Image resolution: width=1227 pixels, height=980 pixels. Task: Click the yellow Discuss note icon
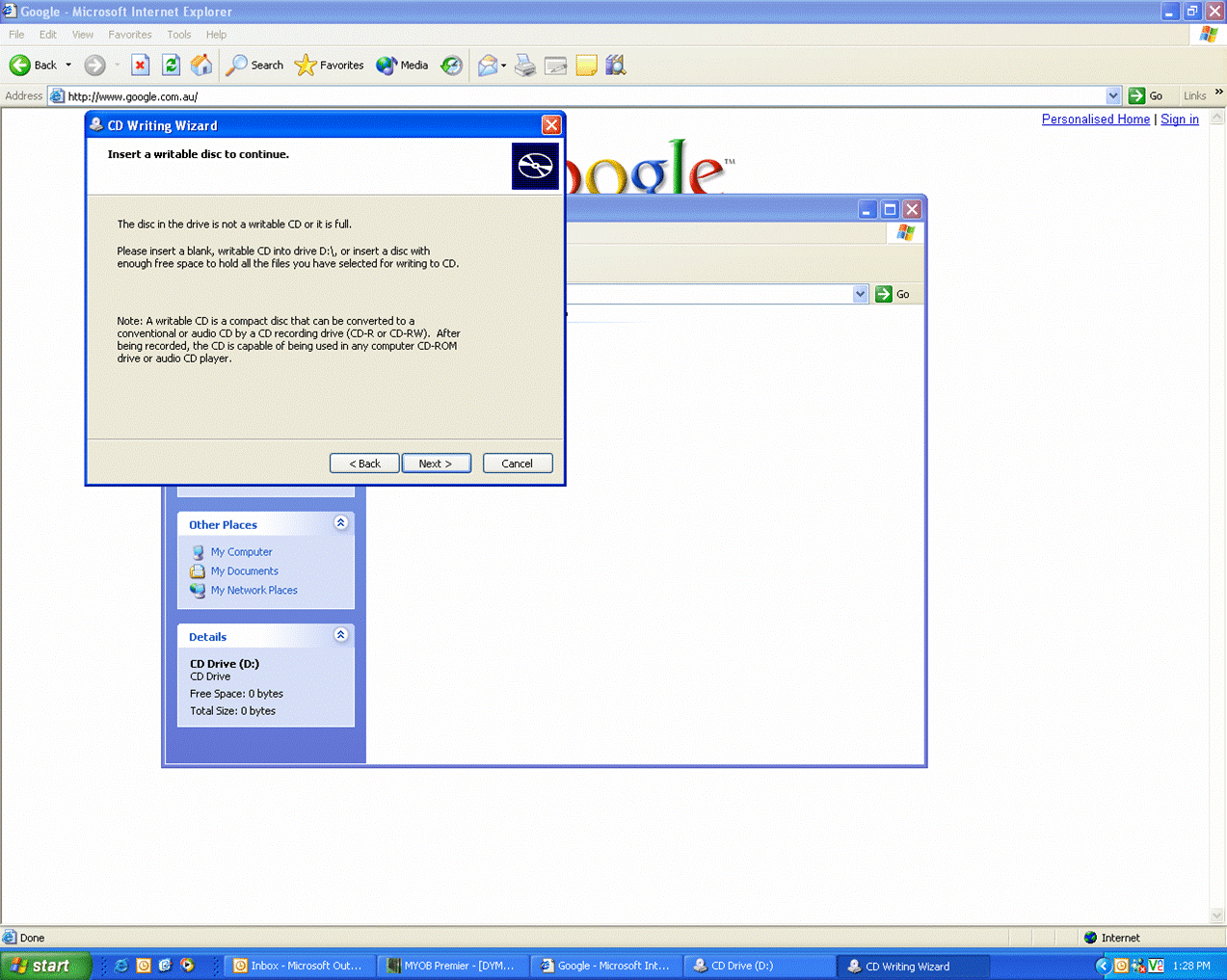(586, 66)
